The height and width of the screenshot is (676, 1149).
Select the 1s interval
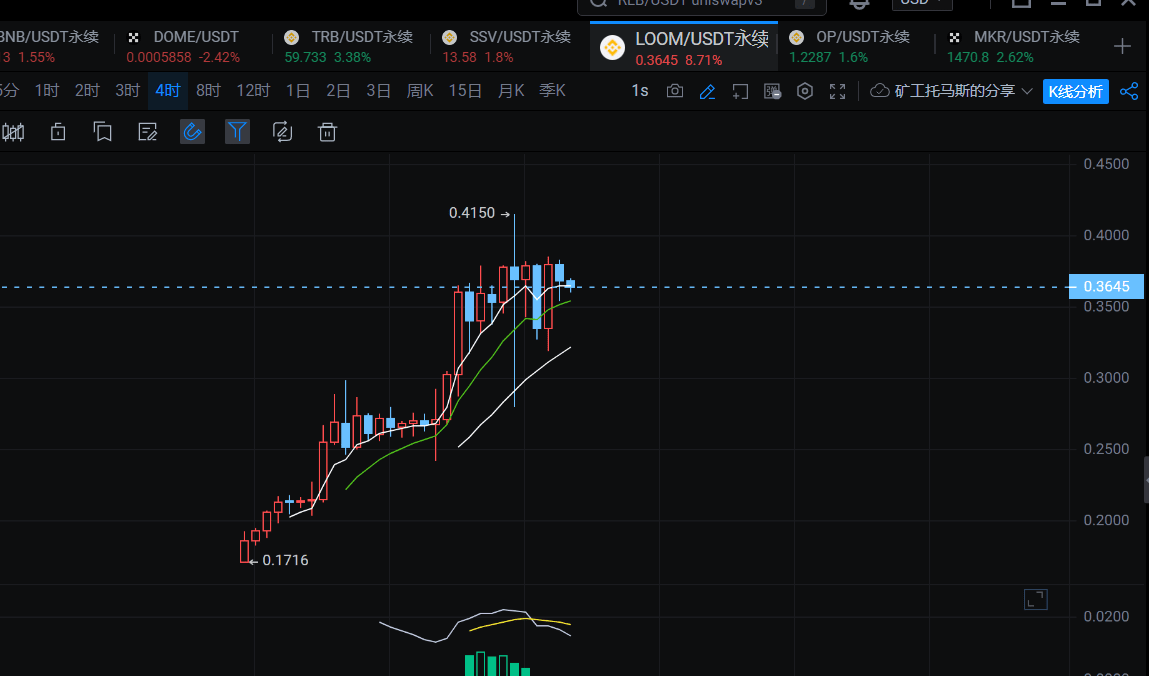(640, 92)
